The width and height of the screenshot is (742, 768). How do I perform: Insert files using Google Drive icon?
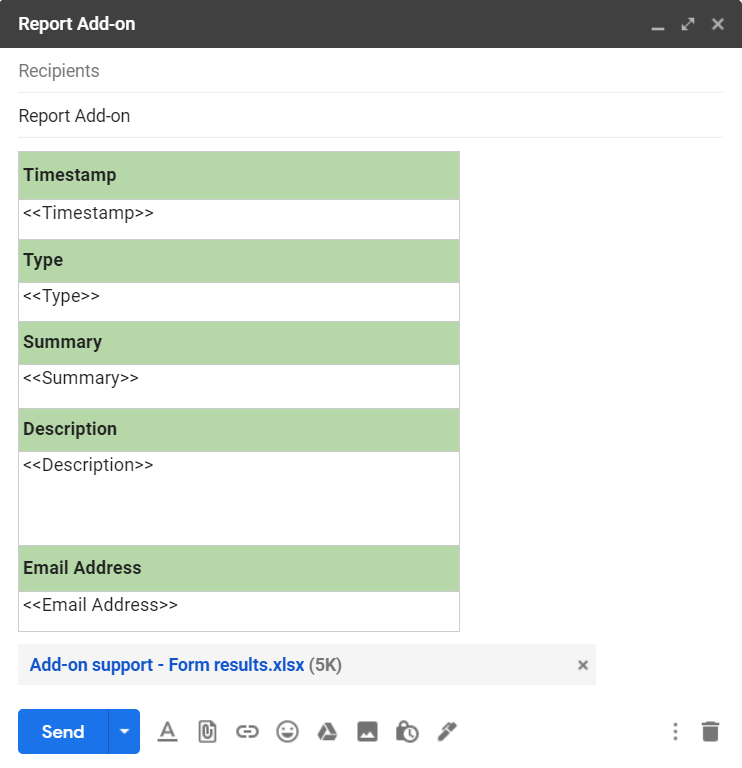tap(327, 732)
